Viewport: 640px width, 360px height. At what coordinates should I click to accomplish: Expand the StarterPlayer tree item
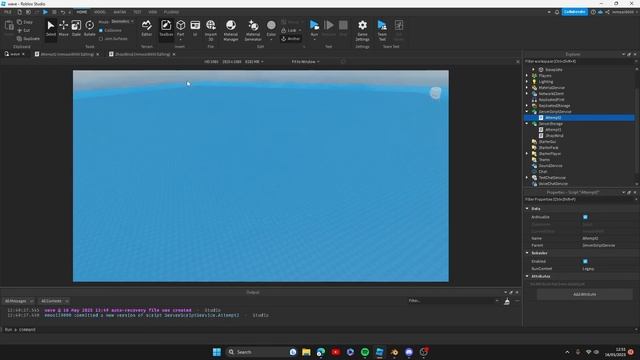527,153
